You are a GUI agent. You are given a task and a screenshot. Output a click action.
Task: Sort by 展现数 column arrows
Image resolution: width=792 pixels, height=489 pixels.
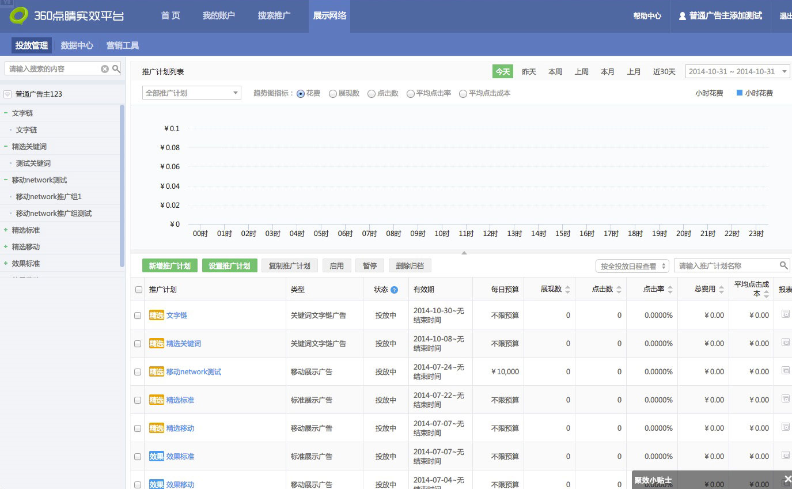pyautogui.click(x=568, y=290)
